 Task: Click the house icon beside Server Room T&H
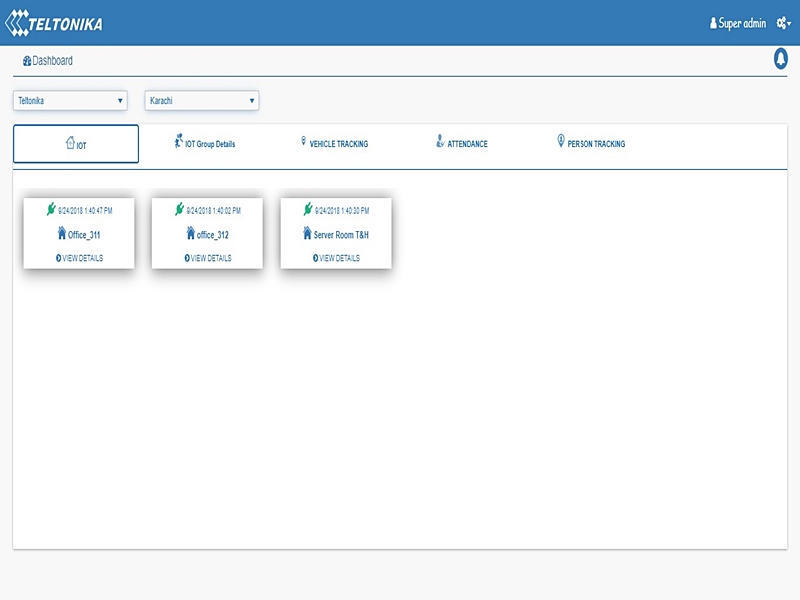click(x=307, y=234)
